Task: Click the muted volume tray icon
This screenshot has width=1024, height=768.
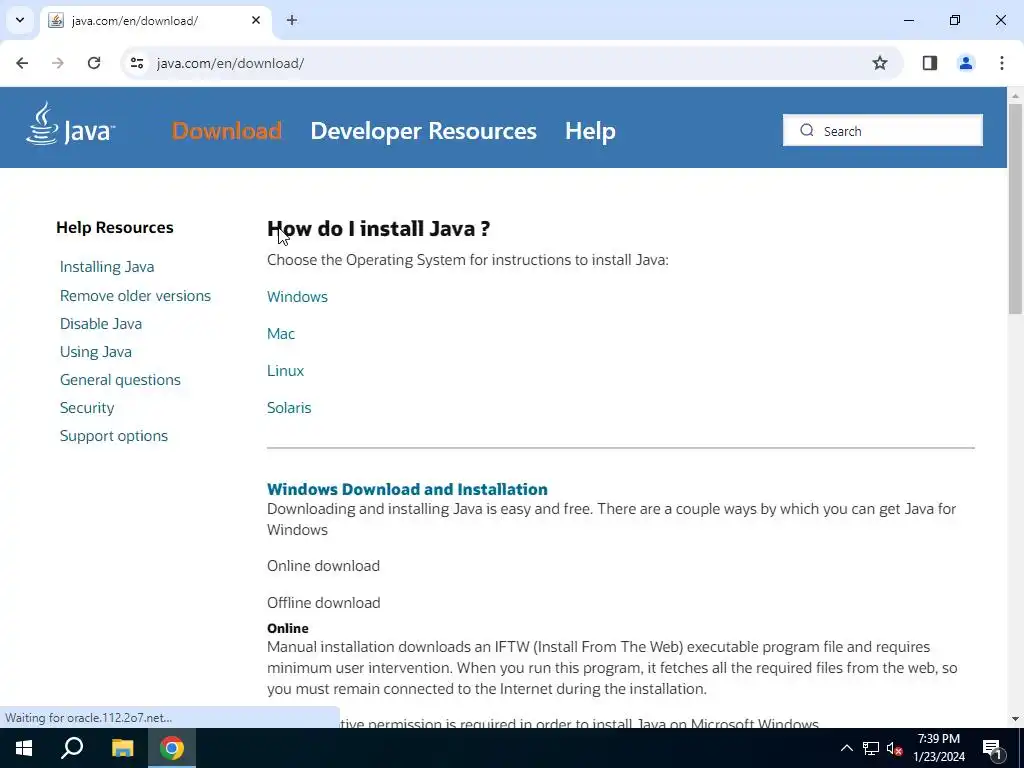Action: [x=894, y=748]
